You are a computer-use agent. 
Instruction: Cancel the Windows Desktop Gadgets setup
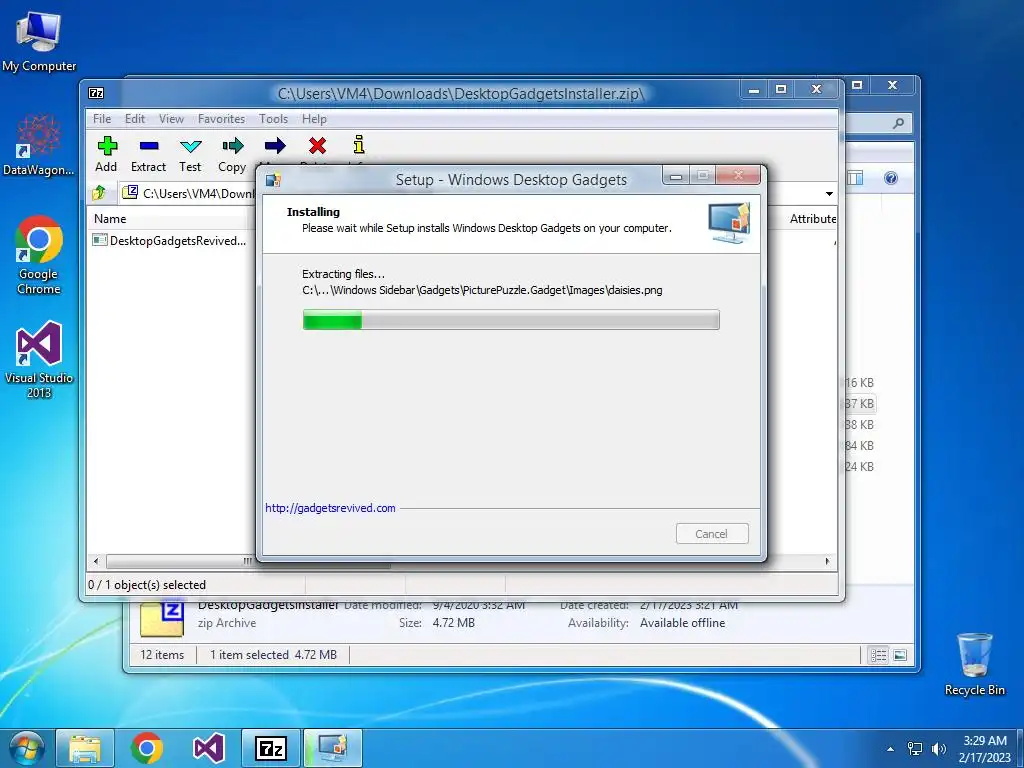[x=712, y=534]
